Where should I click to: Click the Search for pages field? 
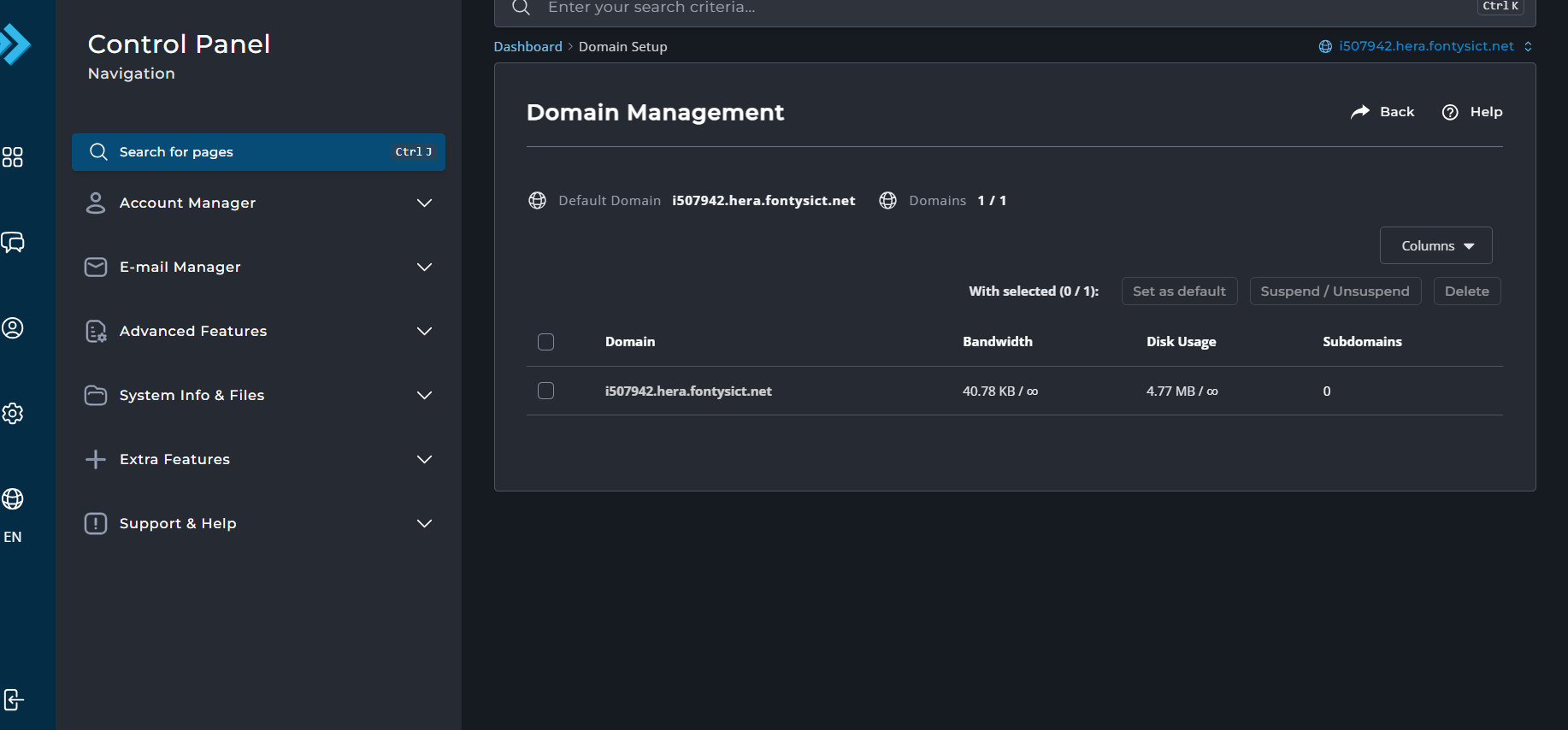[x=258, y=152]
